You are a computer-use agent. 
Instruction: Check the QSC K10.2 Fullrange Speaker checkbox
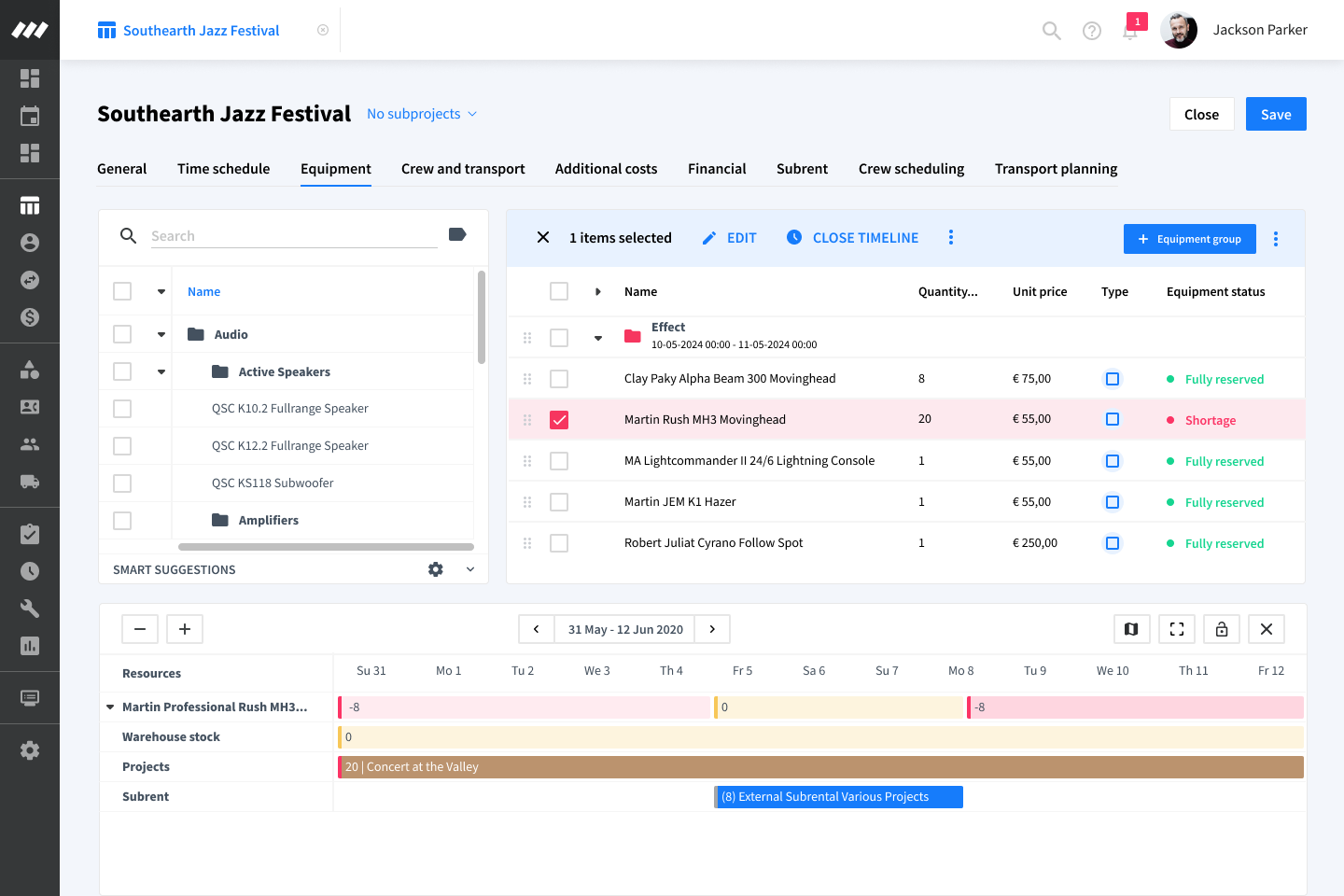tap(122, 409)
